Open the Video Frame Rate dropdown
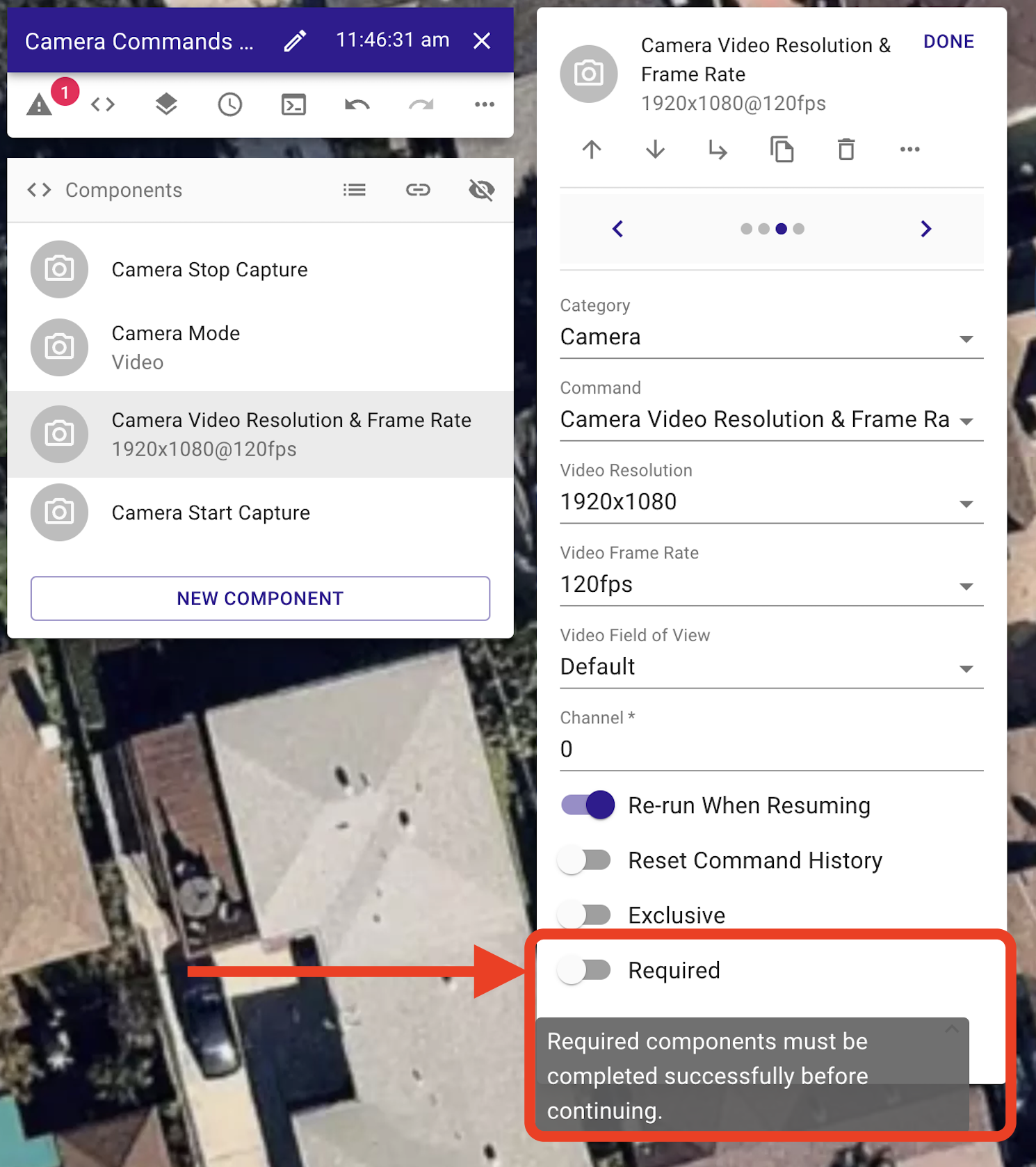This screenshot has width=1036, height=1167. (771, 585)
